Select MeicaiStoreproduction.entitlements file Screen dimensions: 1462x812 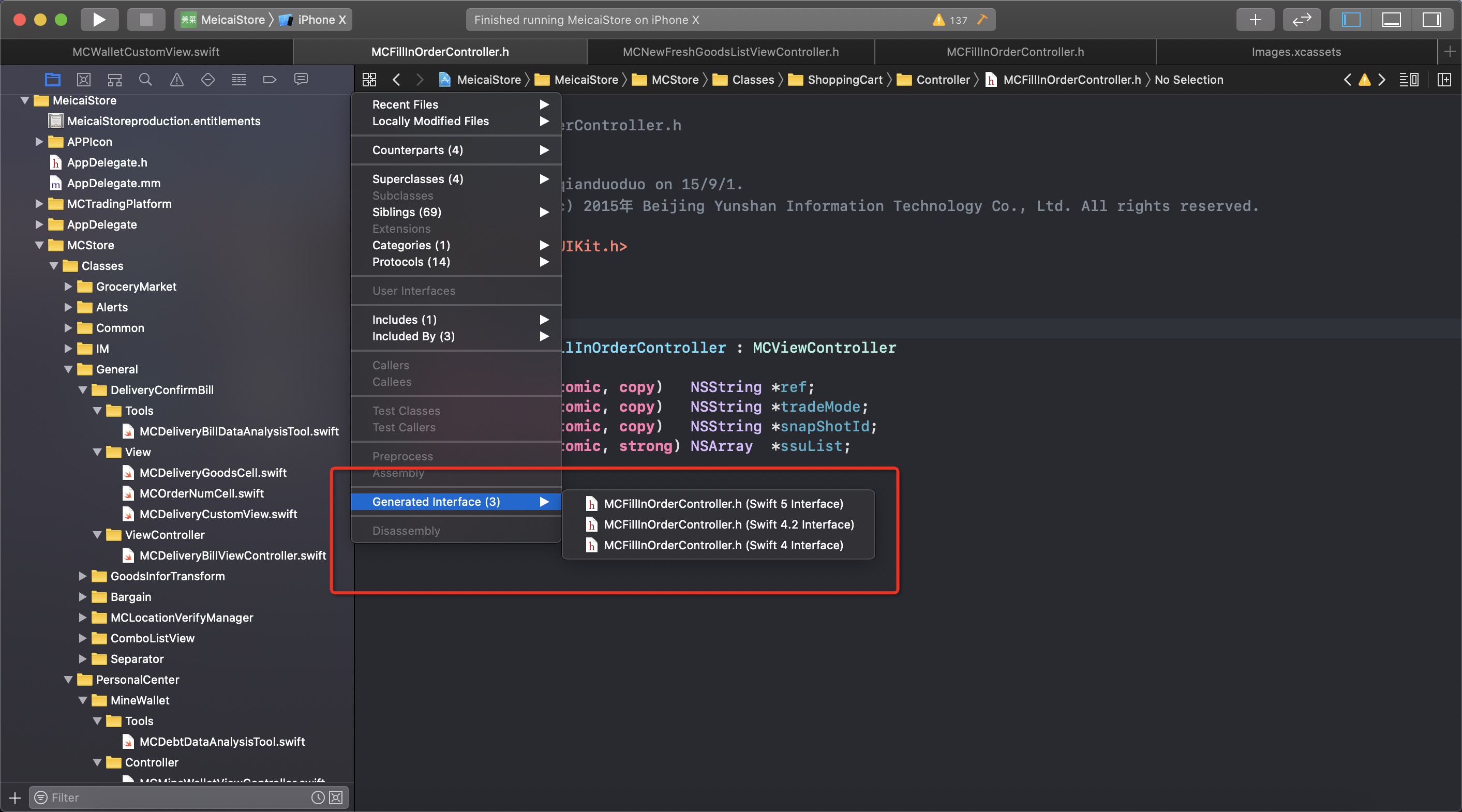163,121
